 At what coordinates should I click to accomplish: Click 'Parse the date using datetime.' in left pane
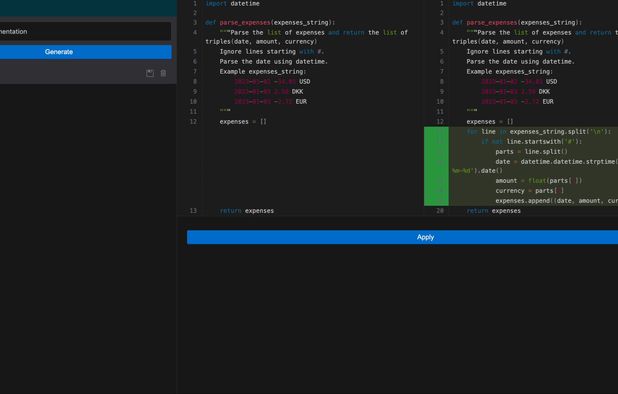tap(274, 61)
